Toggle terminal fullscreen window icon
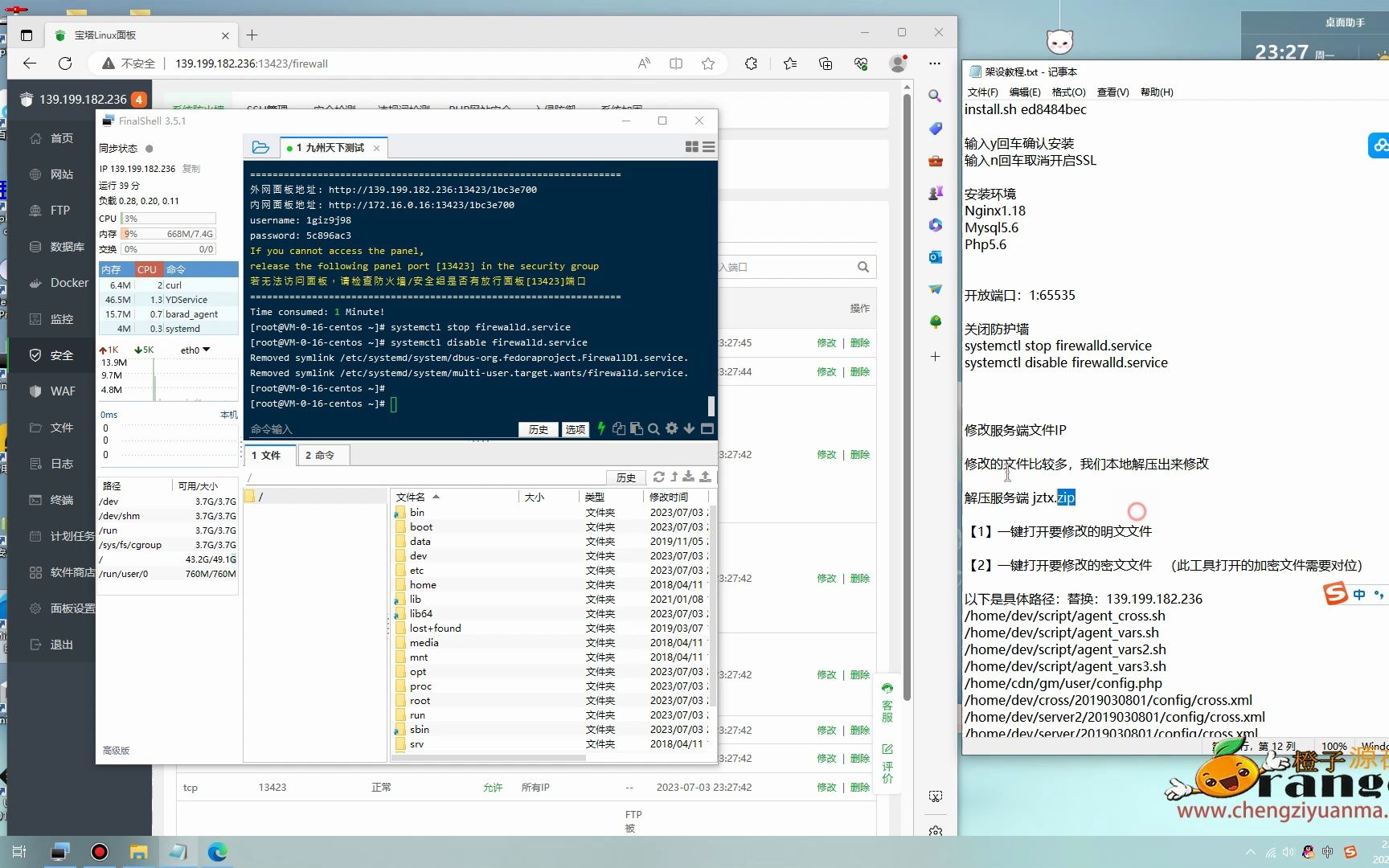The height and width of the screenshot is (868, 1389). (x=707, y=428)
